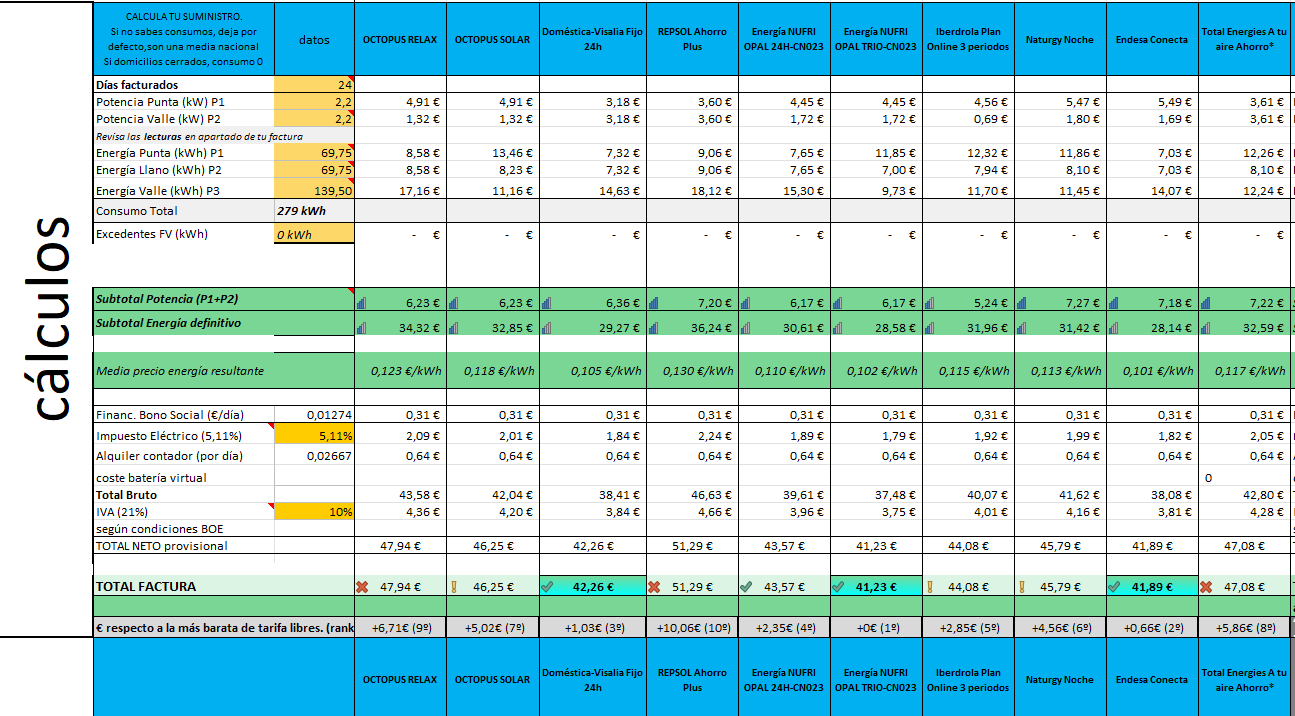The height and width of the screenshot is (716, 1295).
Task: Click the green check icon beside 41,23 € total
Action: pos(838,587)
